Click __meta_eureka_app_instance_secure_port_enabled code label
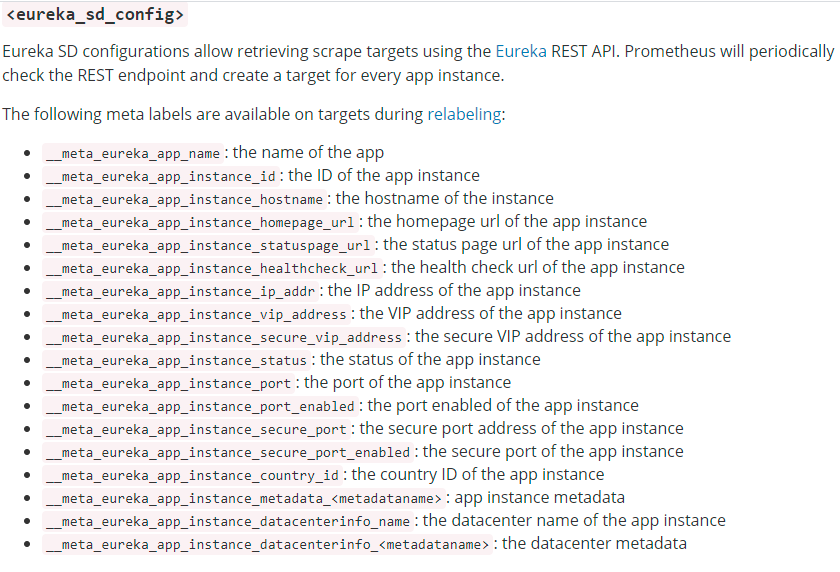The width and height of the screenshot is (840, 572). [228, 453]
